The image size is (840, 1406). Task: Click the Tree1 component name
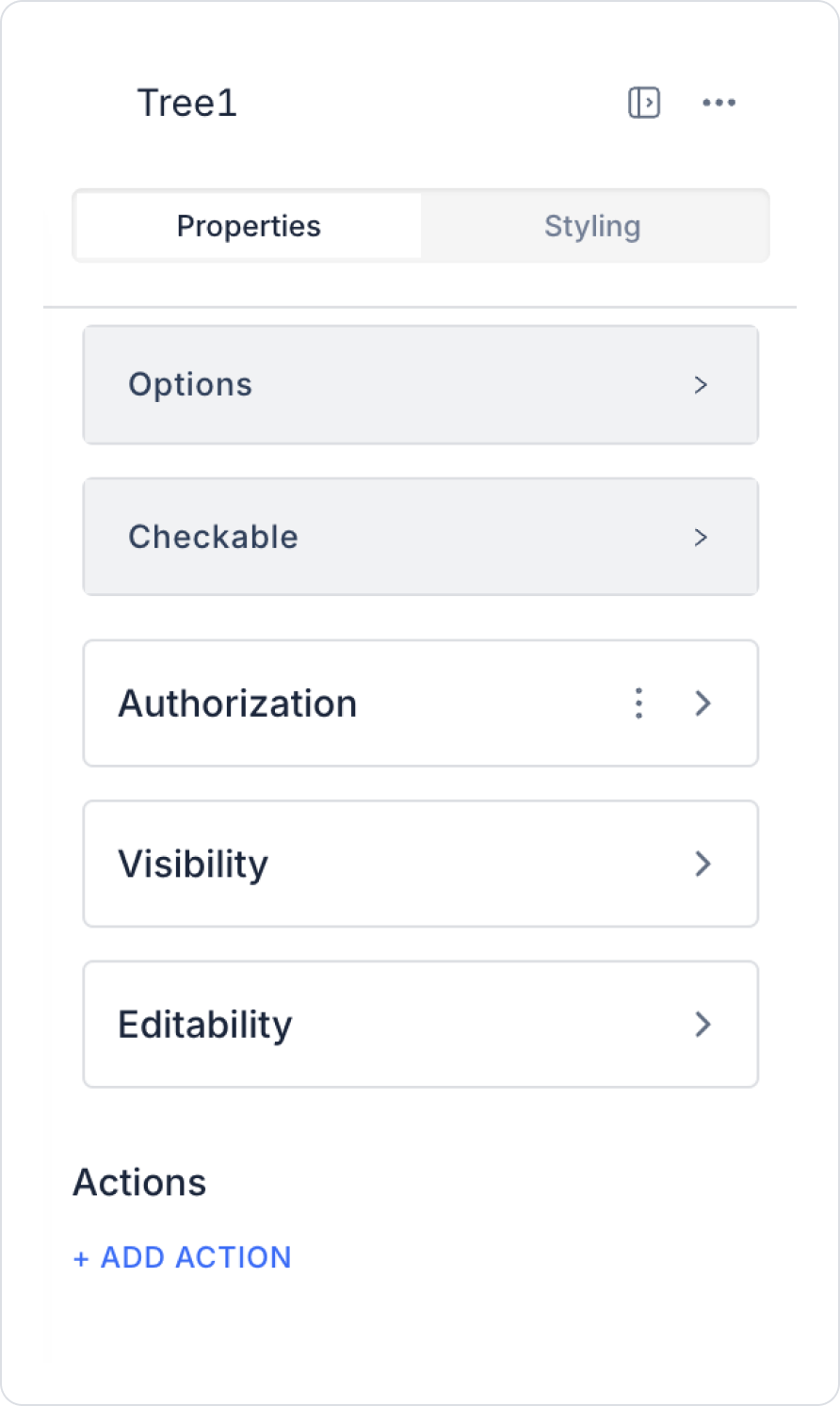click(186, 103)
